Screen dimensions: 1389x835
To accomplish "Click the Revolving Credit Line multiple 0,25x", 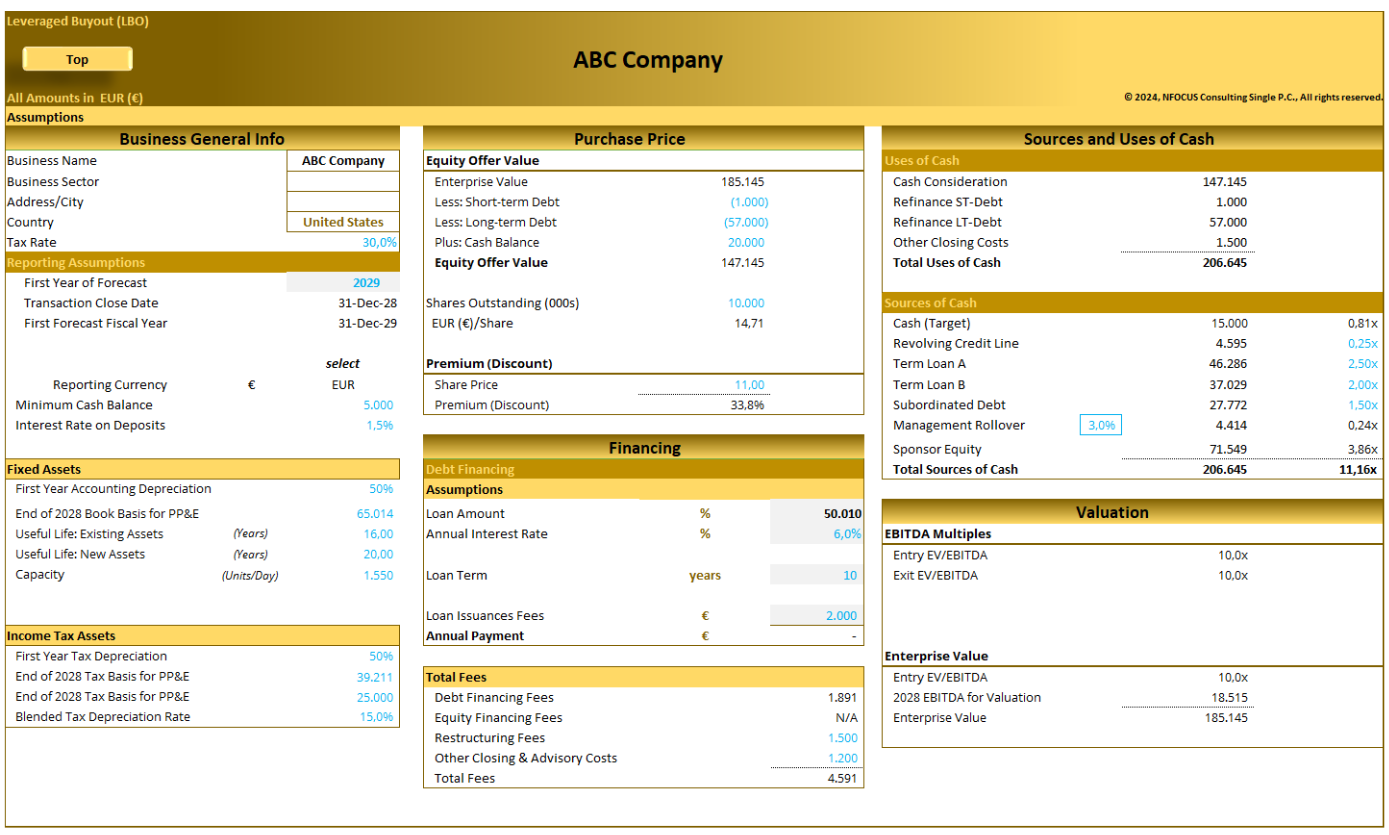I will click(1362, 344).
